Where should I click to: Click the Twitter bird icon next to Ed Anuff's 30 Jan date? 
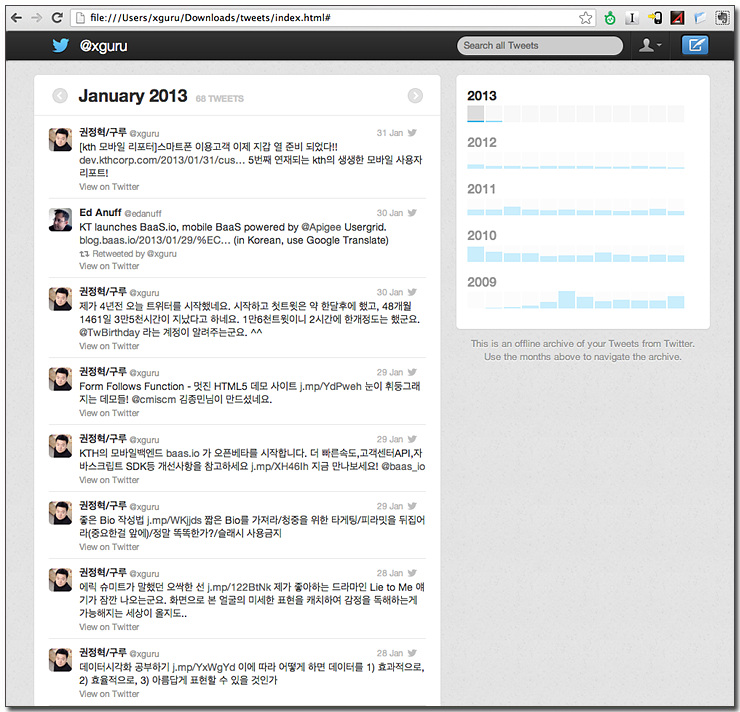point(412,213)
